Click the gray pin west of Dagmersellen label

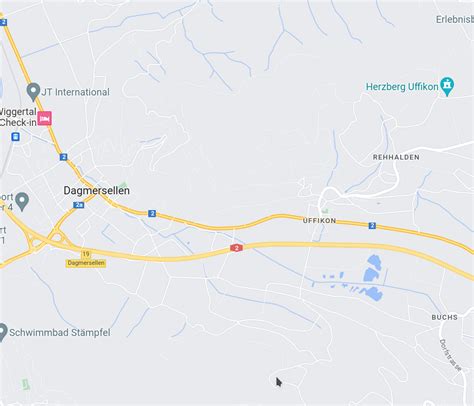pos(22,201)
